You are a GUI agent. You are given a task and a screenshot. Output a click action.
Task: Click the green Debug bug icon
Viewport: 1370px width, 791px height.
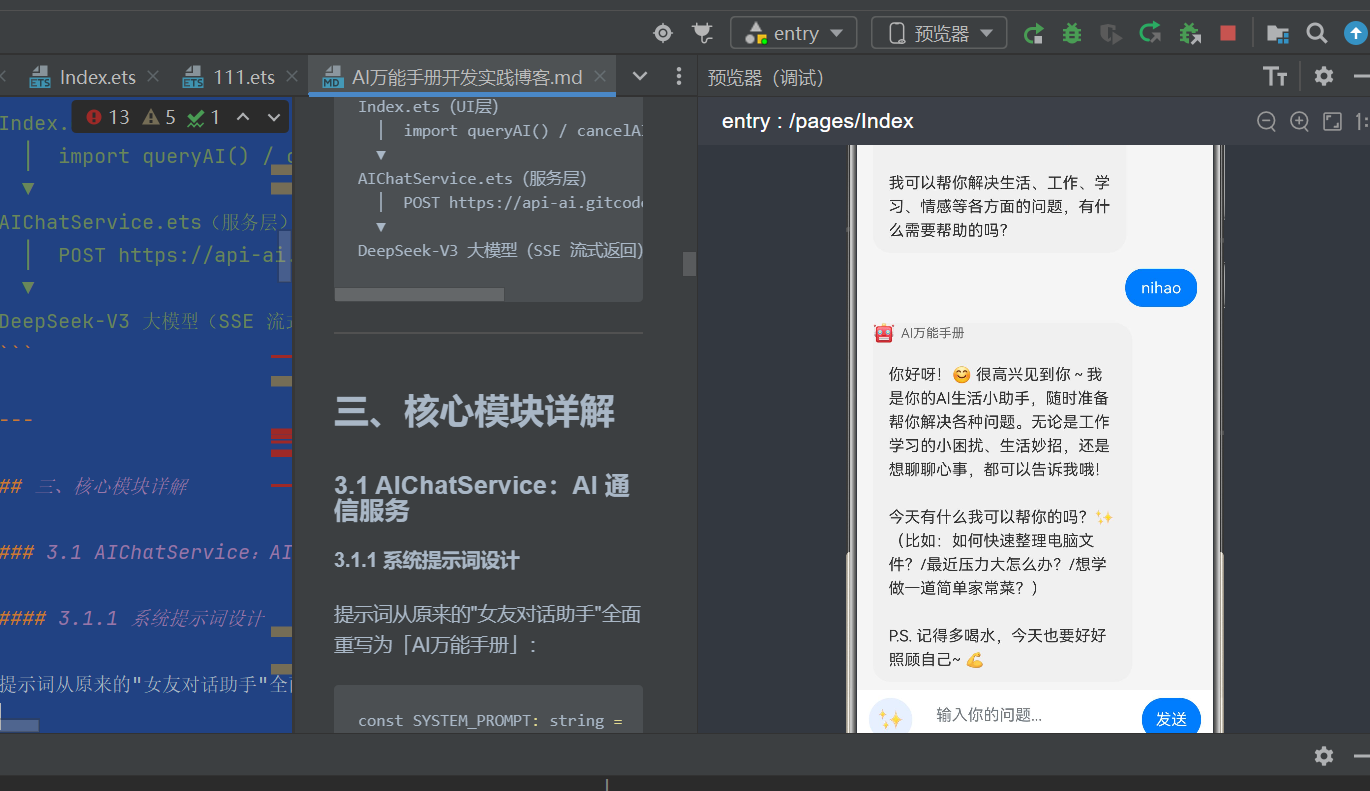(1072, 33)
